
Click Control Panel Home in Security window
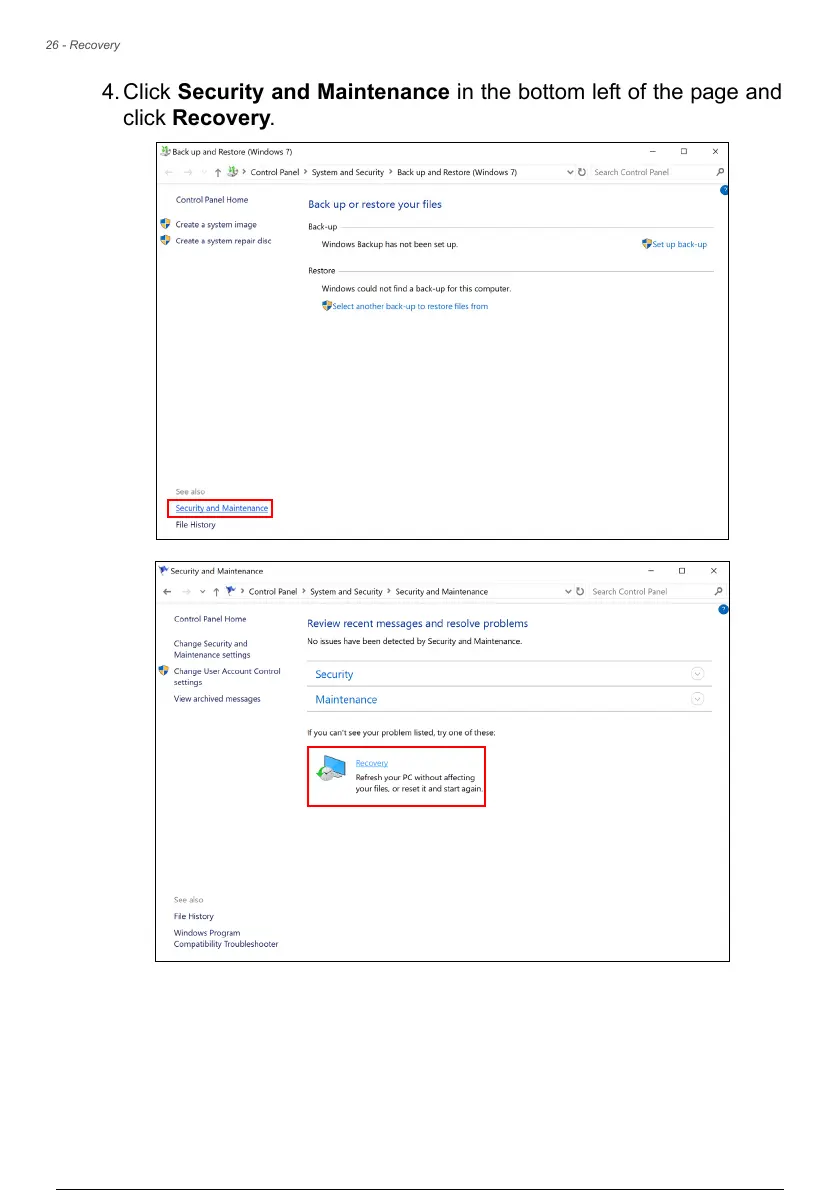[x=210, y=619]
